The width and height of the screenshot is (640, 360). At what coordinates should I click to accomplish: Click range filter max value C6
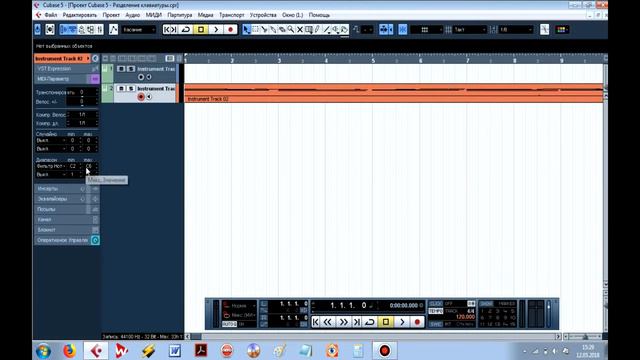pyautogui.click(x=89, y=166)
